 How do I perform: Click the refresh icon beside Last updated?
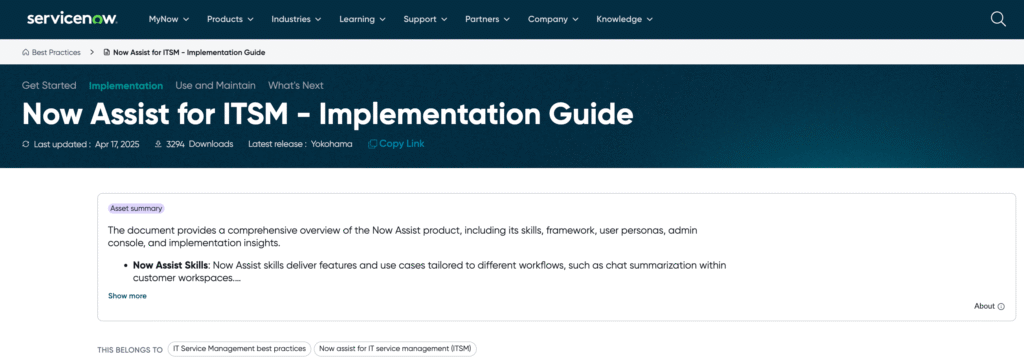25,144
